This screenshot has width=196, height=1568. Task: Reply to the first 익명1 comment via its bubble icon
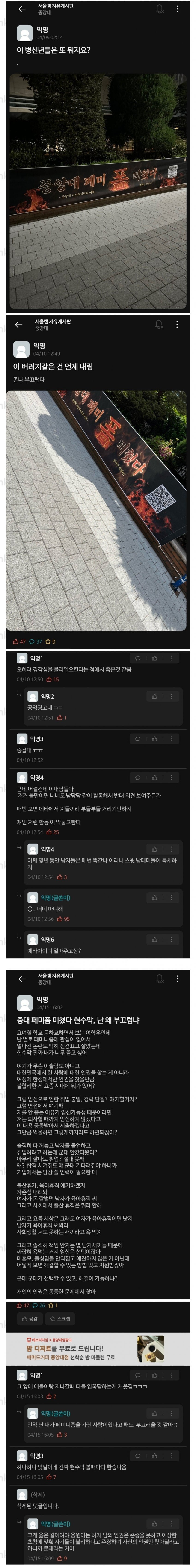click(x=138, y=658)
